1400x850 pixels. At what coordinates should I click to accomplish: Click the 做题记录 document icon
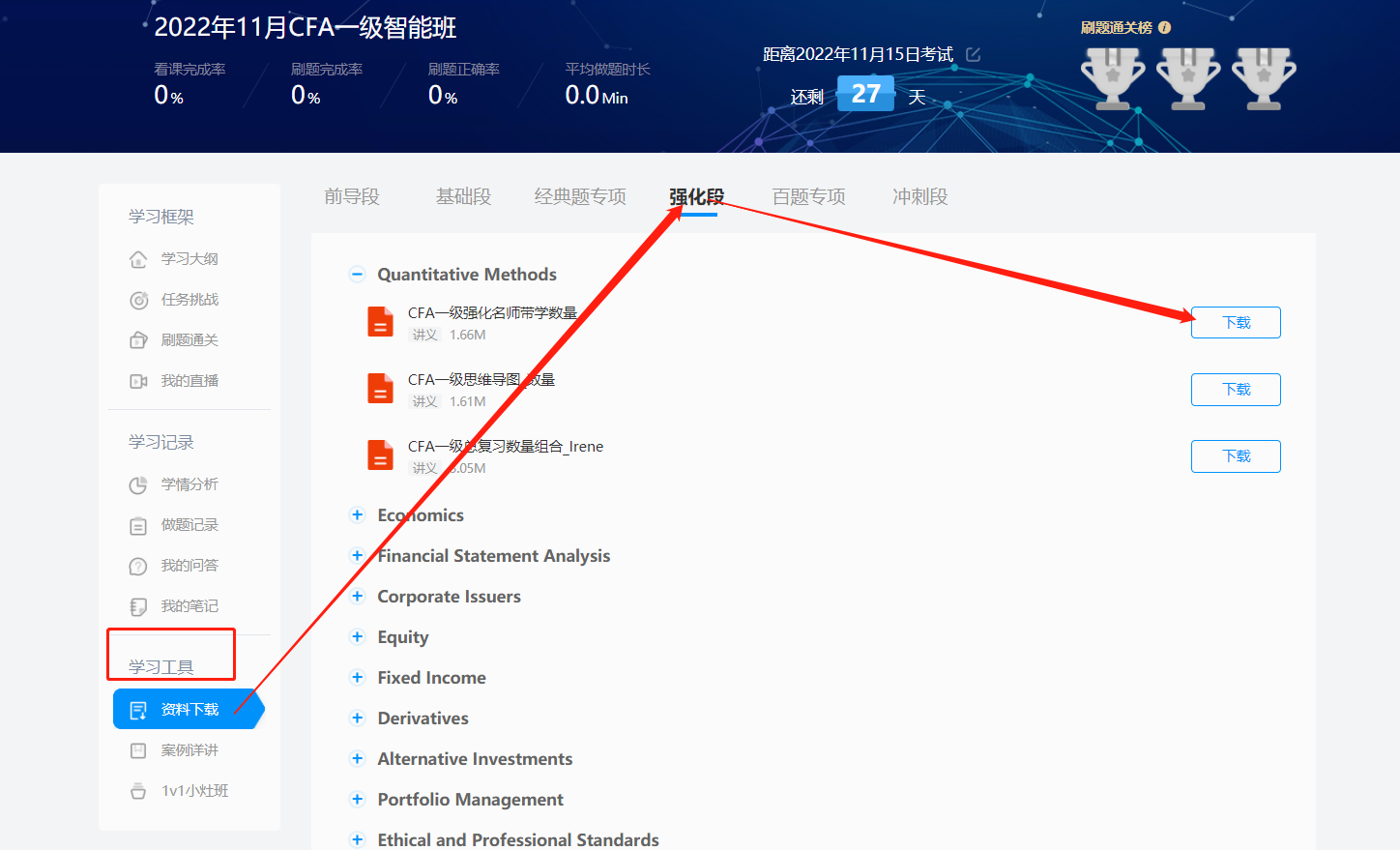tap(138, 525)
